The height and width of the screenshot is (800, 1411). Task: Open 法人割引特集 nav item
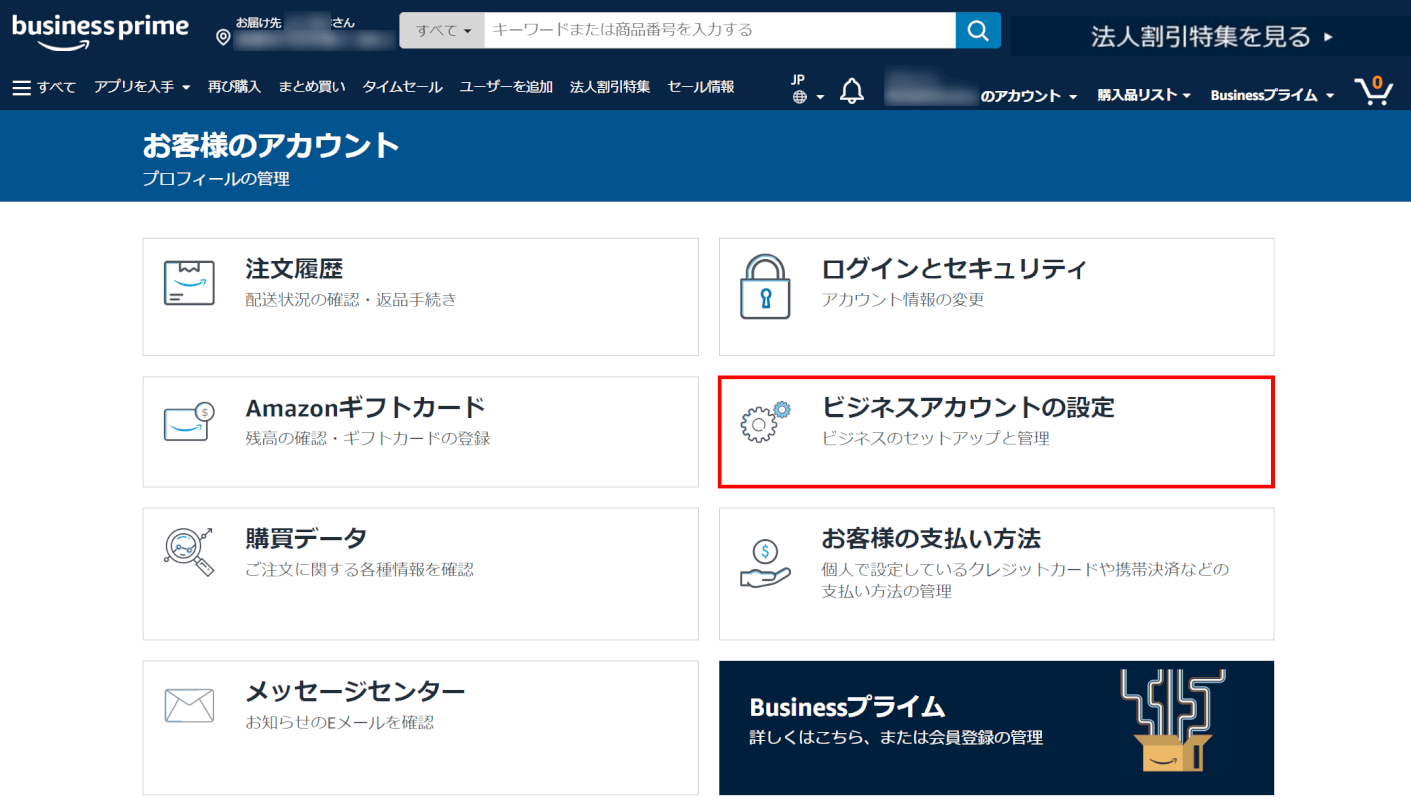(x=610, y=87)
